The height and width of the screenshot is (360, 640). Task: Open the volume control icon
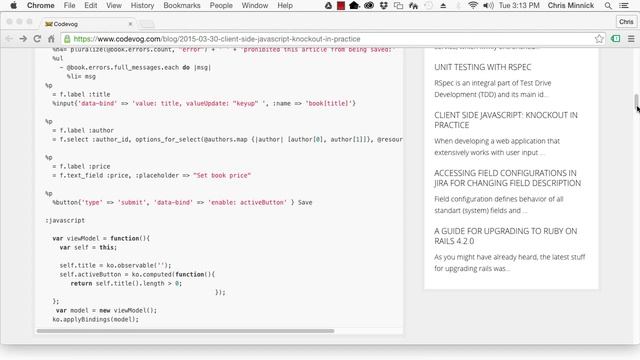tap(488, 5)
